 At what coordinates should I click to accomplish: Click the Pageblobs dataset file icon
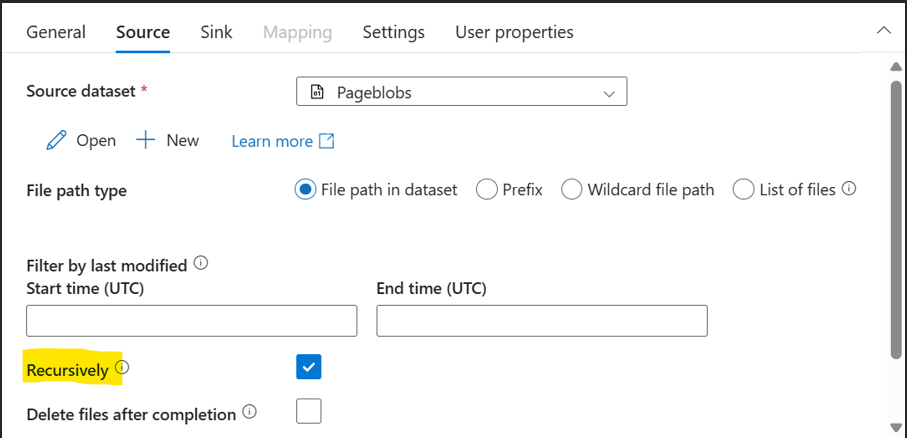click(x=317, y=93)
